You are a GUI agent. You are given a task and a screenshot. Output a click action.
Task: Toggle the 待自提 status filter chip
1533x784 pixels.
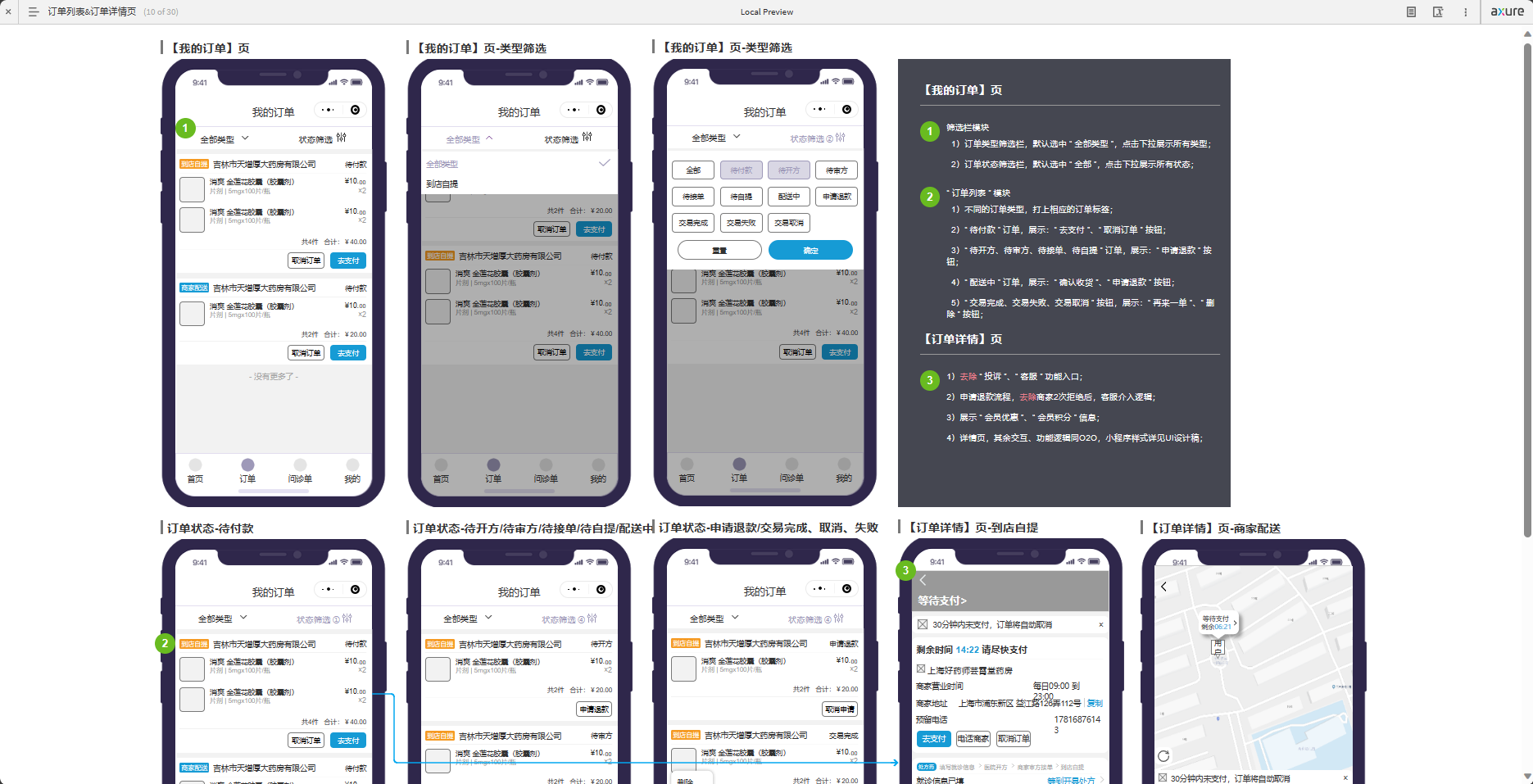[x=741, y=197]
